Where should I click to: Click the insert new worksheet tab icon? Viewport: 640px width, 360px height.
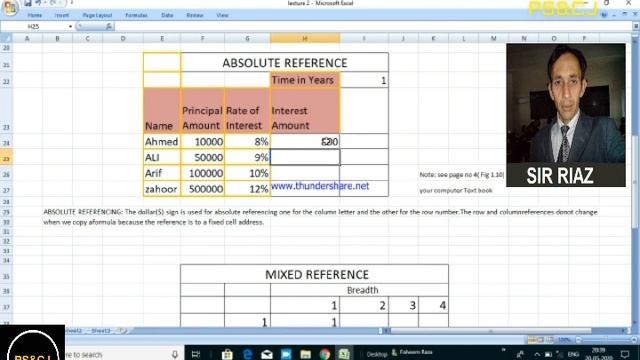(122, 331)
